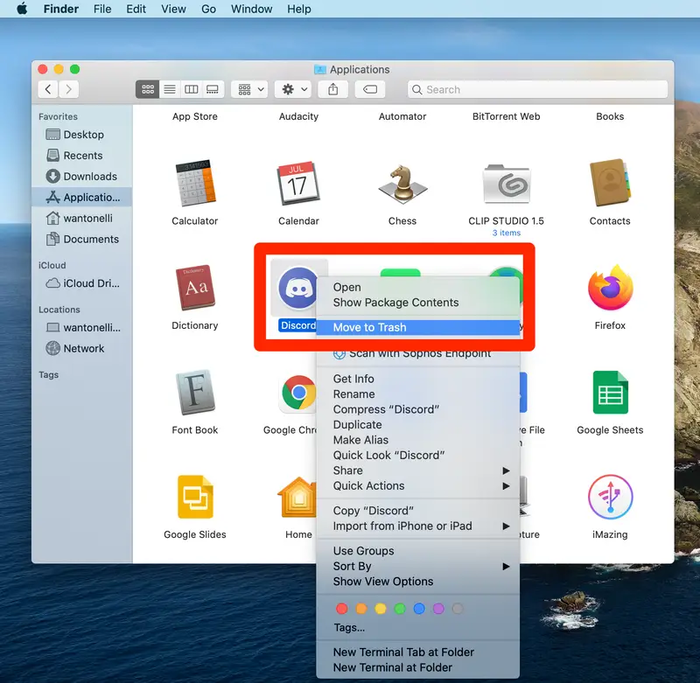Choose New Terminal at Folder

pos(418,667)
